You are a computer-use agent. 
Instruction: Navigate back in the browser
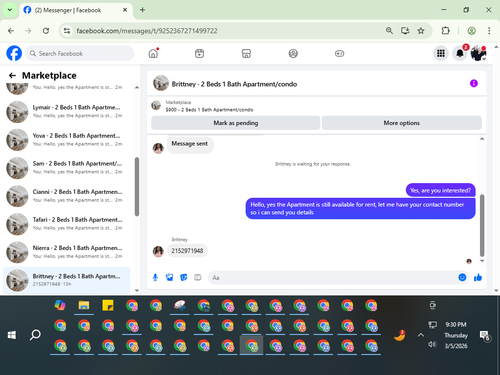tap(11, 31)
